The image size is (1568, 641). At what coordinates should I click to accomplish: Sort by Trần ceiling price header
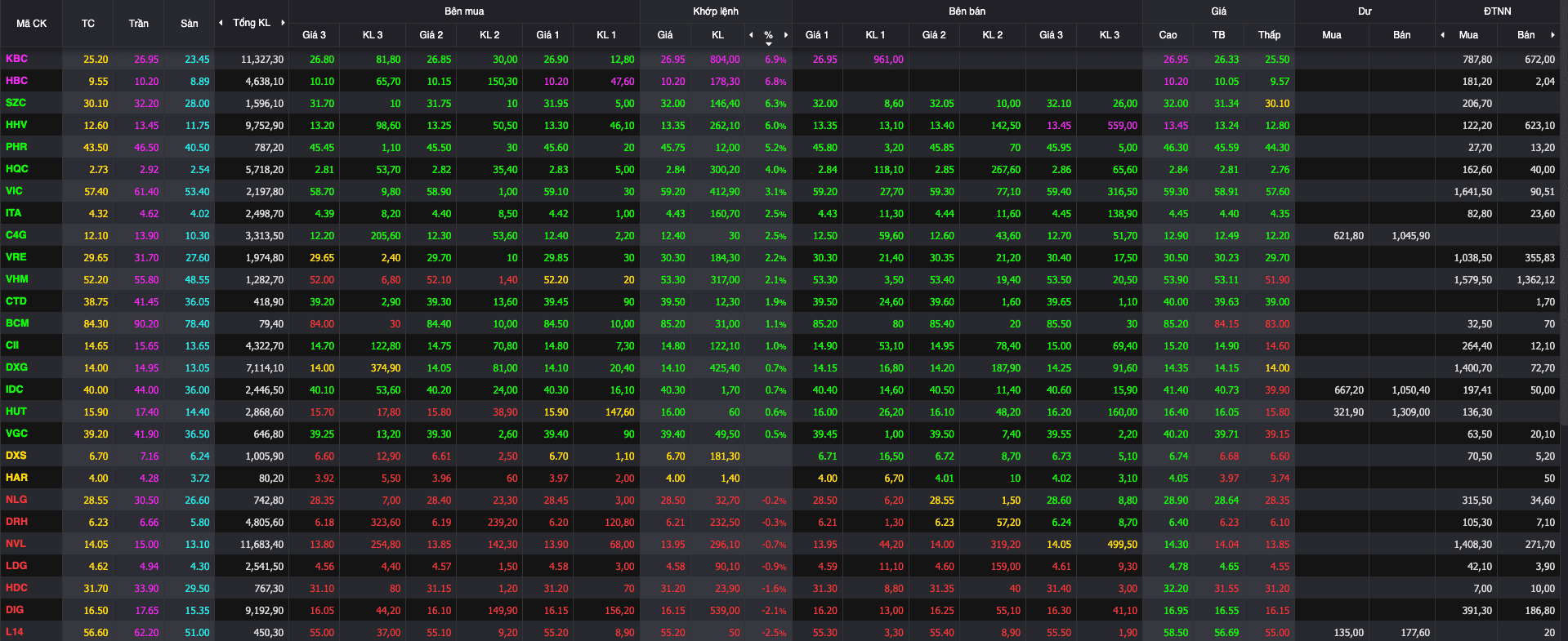(x=139, y=24)
